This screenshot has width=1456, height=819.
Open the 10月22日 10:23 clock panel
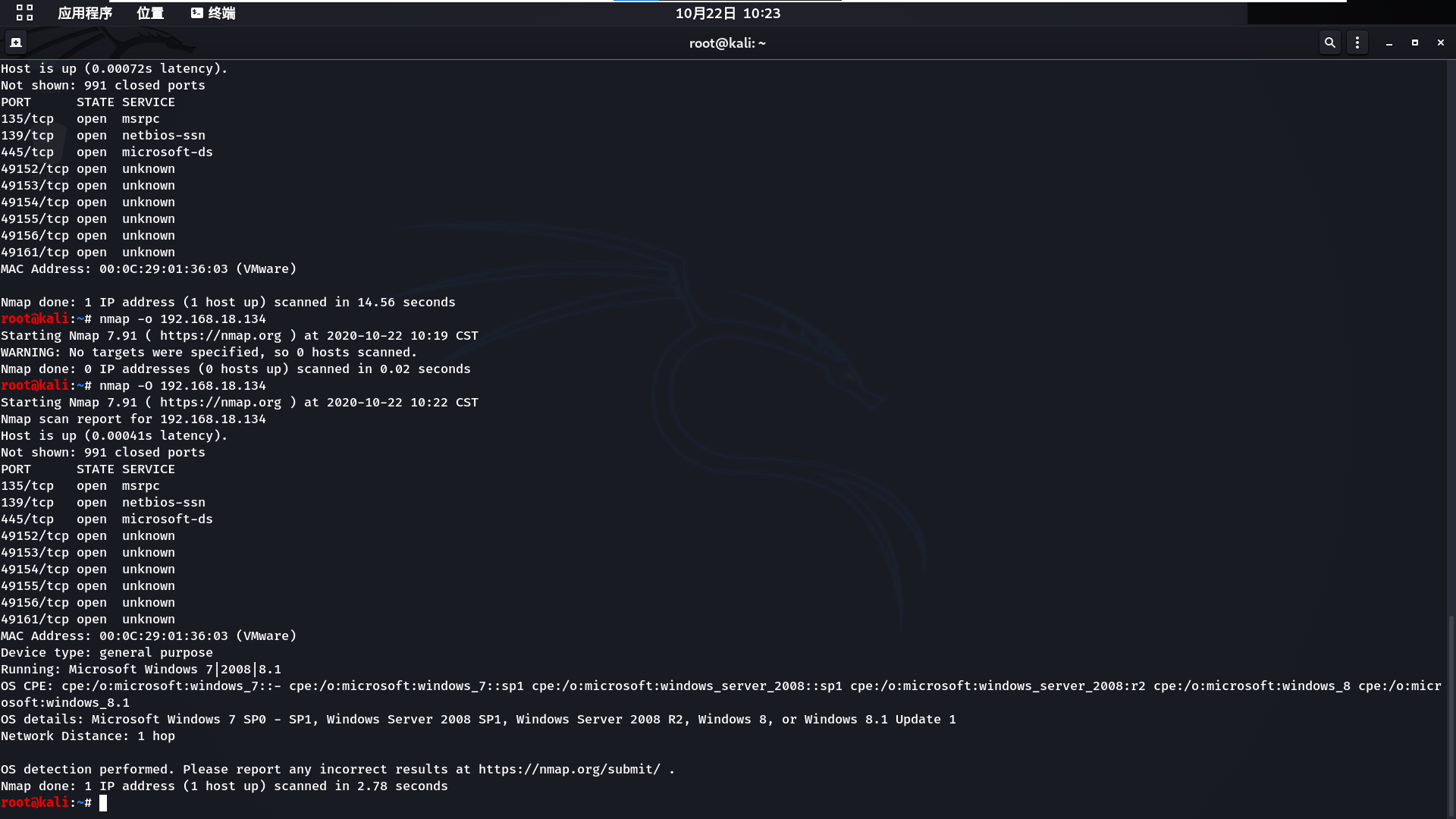coord(727,13)
